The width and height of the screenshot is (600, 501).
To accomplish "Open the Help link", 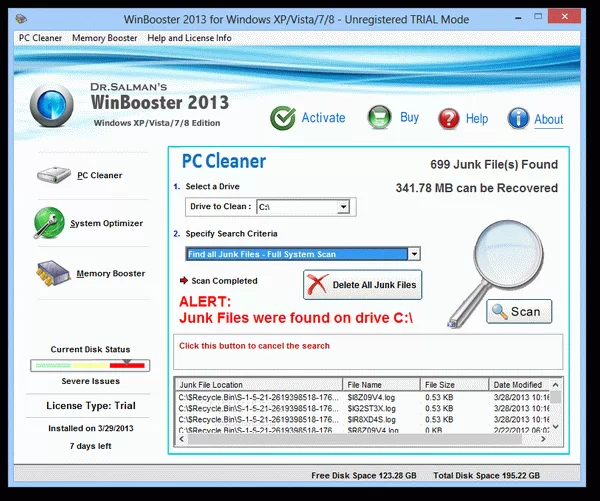I will (477, 119).
